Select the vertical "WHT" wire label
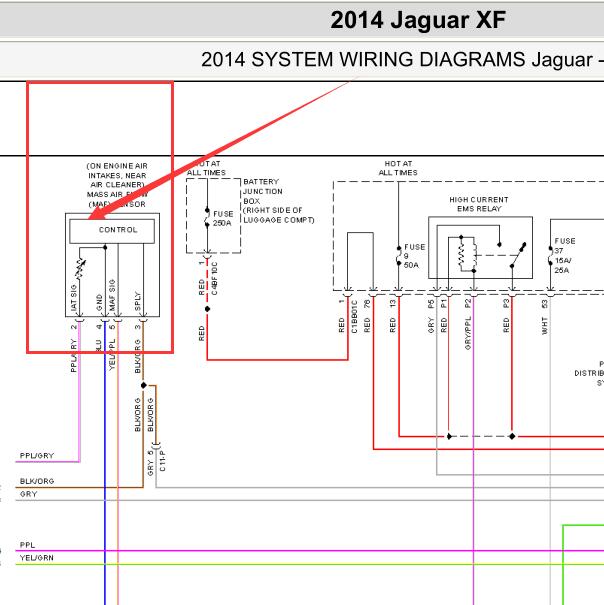Screen dimensions: 604x605 545,326
